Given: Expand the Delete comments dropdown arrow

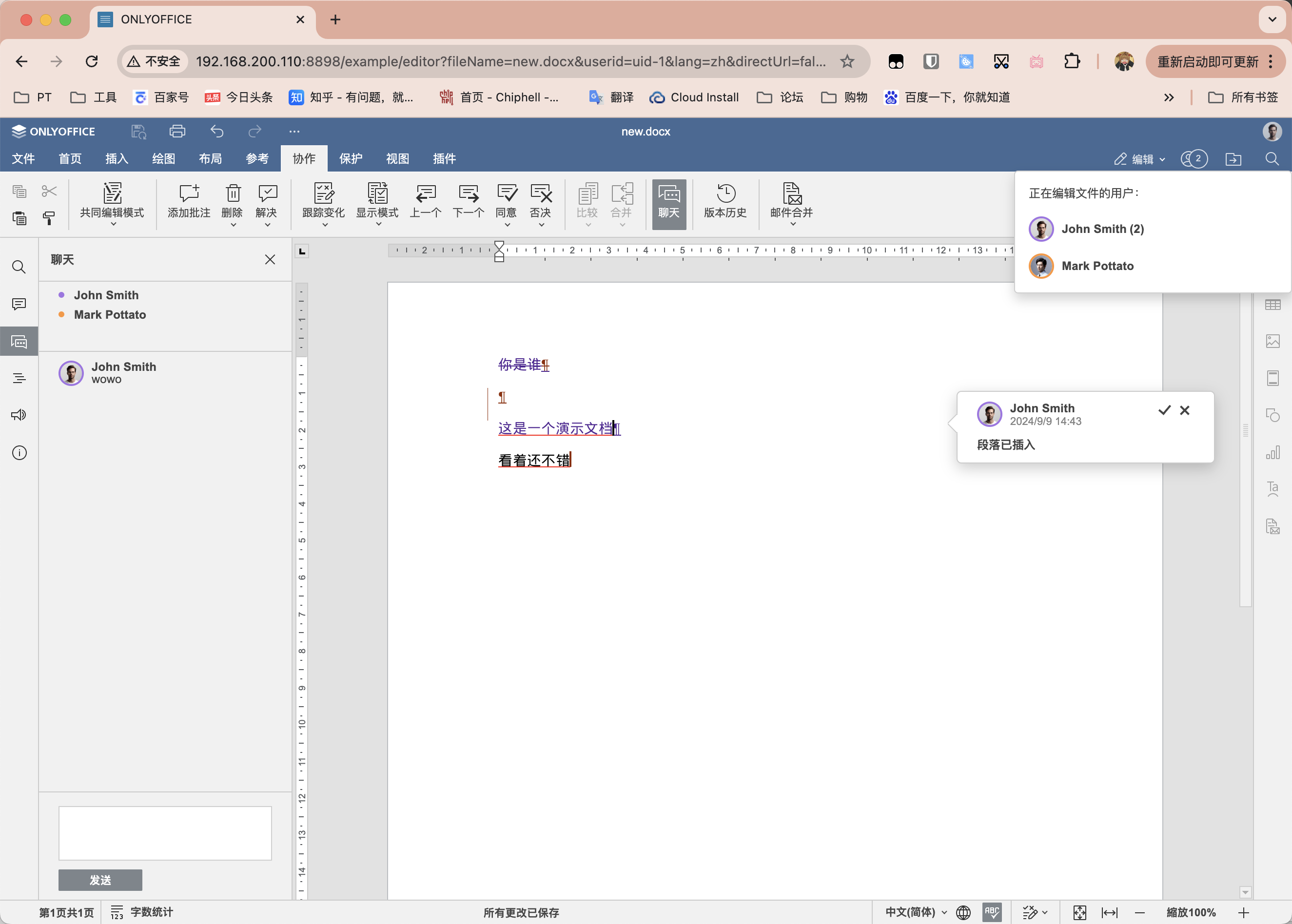Looking at the screenshot, I should tap(233, 225).
